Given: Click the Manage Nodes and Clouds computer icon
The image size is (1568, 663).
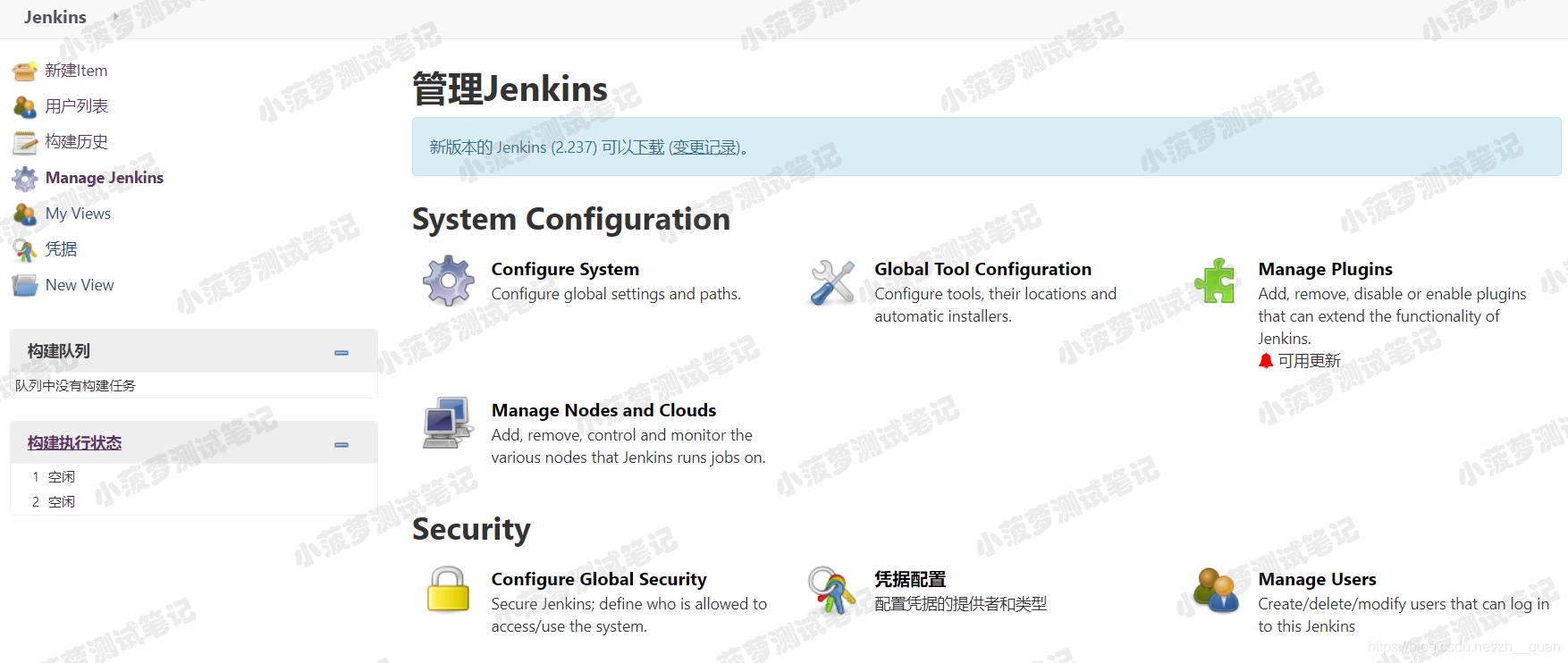Looking at the screenshot, I should [448, 423].
